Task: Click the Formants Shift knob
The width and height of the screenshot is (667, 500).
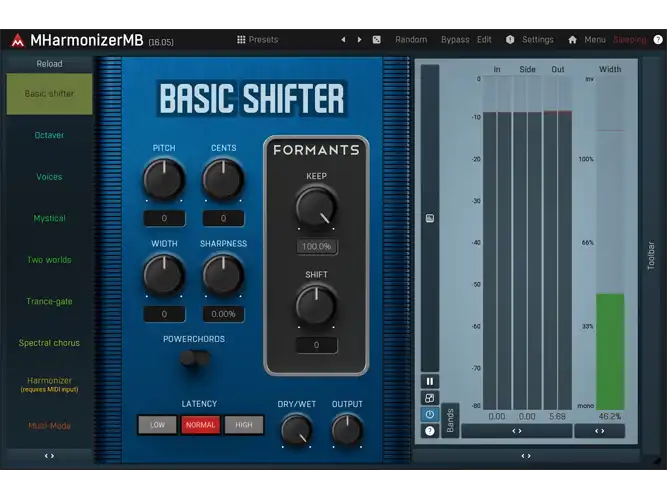Action: coord(316,306)
